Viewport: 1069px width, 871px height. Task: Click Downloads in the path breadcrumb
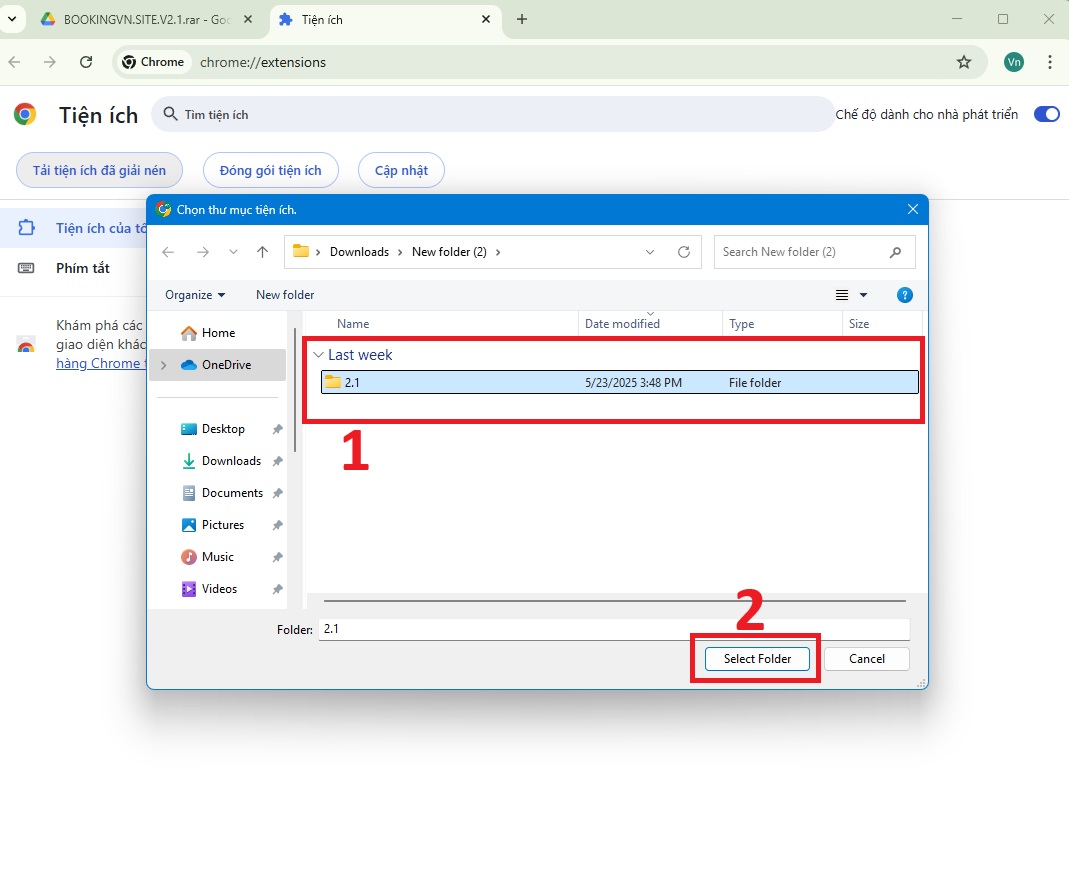click(x=359, y=252)
